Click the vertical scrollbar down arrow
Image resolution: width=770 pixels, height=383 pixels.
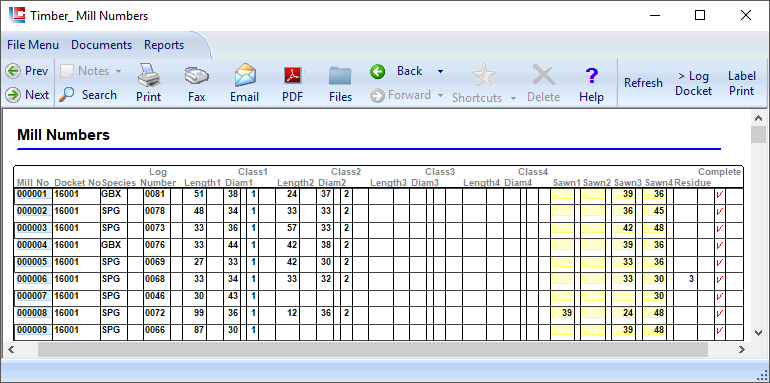coord(758,332)
